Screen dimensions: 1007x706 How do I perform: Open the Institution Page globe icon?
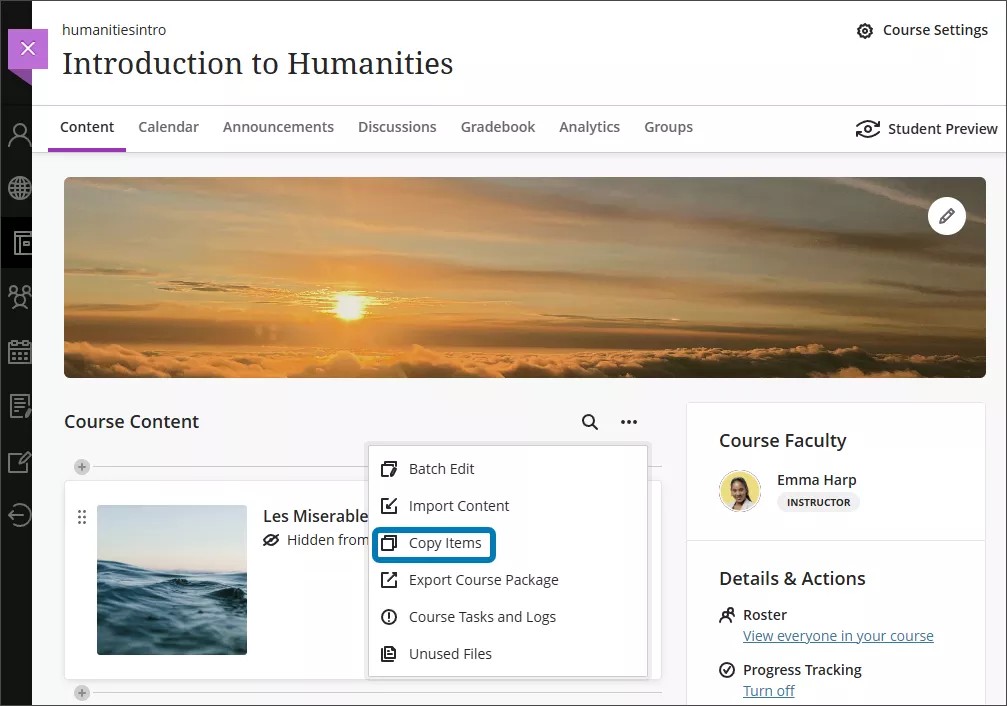(18, 188)
